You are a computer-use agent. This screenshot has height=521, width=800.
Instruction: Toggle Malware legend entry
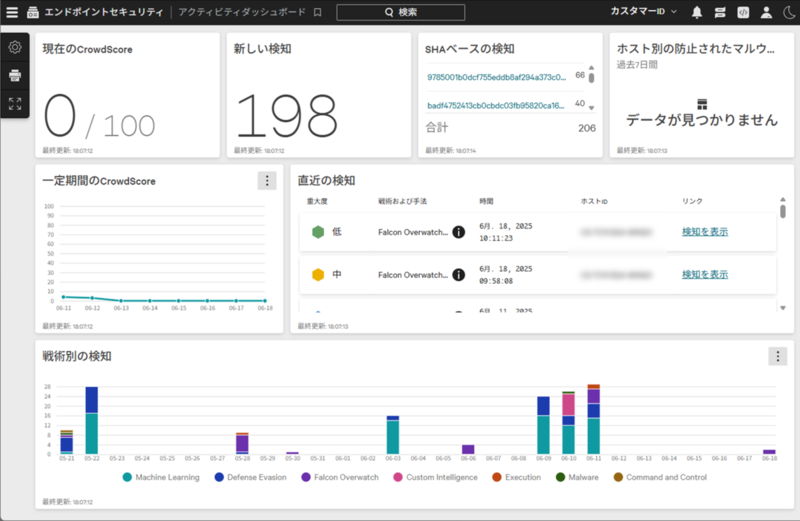577,477
